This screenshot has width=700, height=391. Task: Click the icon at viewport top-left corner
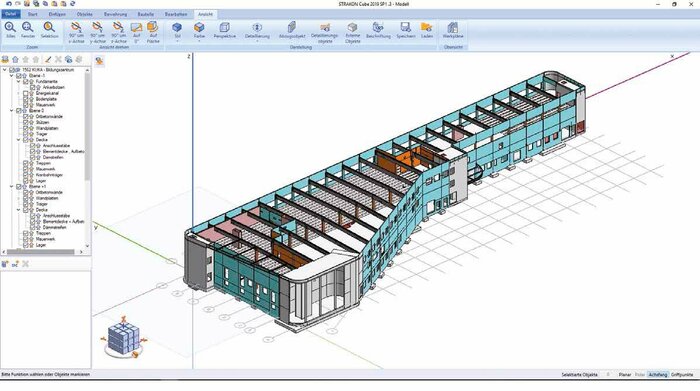[x=99, y=60]
